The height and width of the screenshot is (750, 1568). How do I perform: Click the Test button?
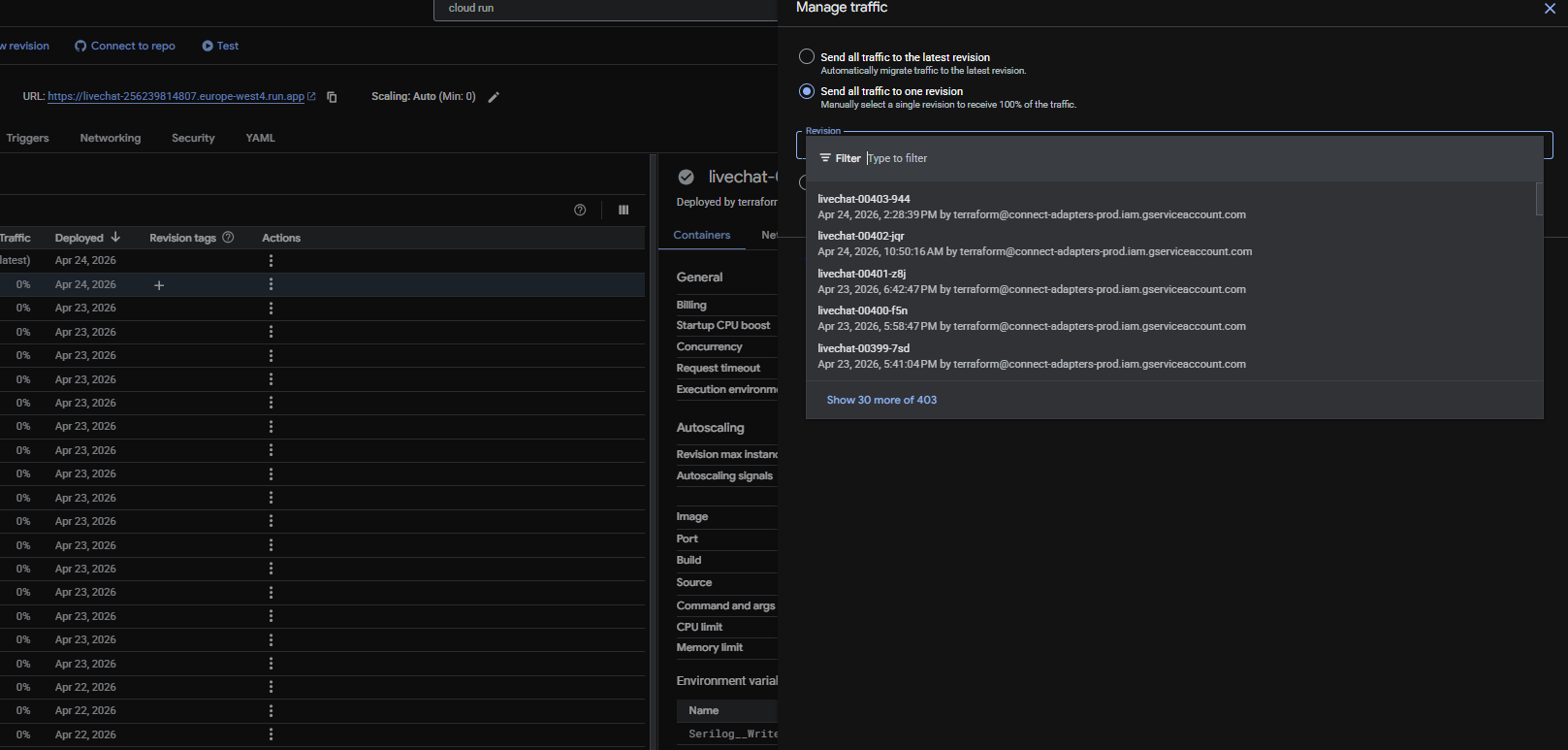(220, 46)
